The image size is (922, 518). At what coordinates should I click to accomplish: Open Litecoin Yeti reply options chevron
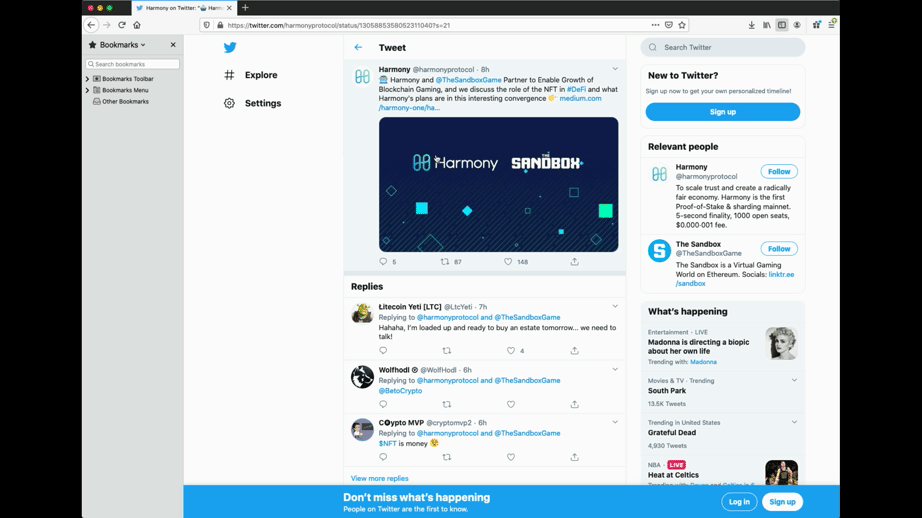(615, 306)
